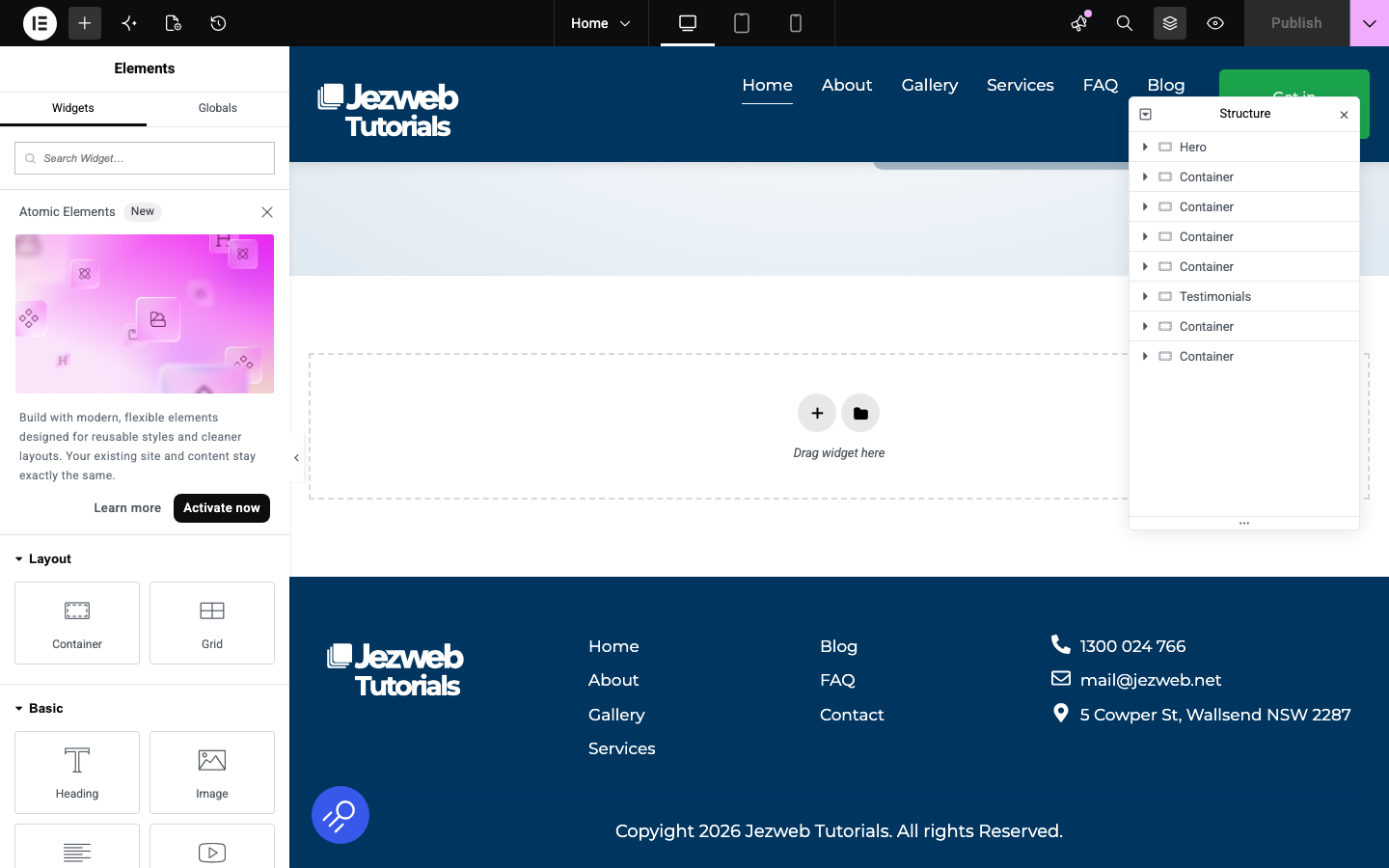1389x868 pixels.
Task: Select the Text Editor widget icon
Action: tap(77, 852)
